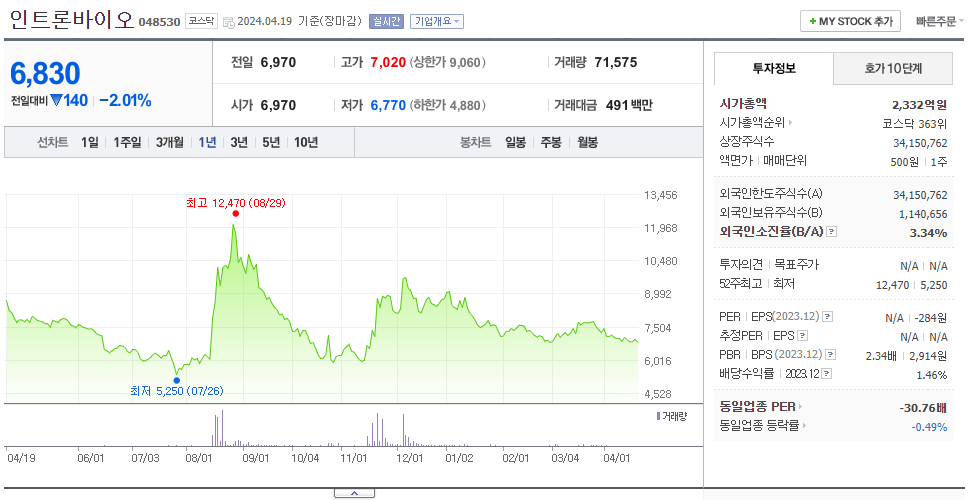Image resolution: width=968 pixels, height=500 pixels.
Task: Switch to the 일봉 candlestick chart
Action: click(515, 143)
